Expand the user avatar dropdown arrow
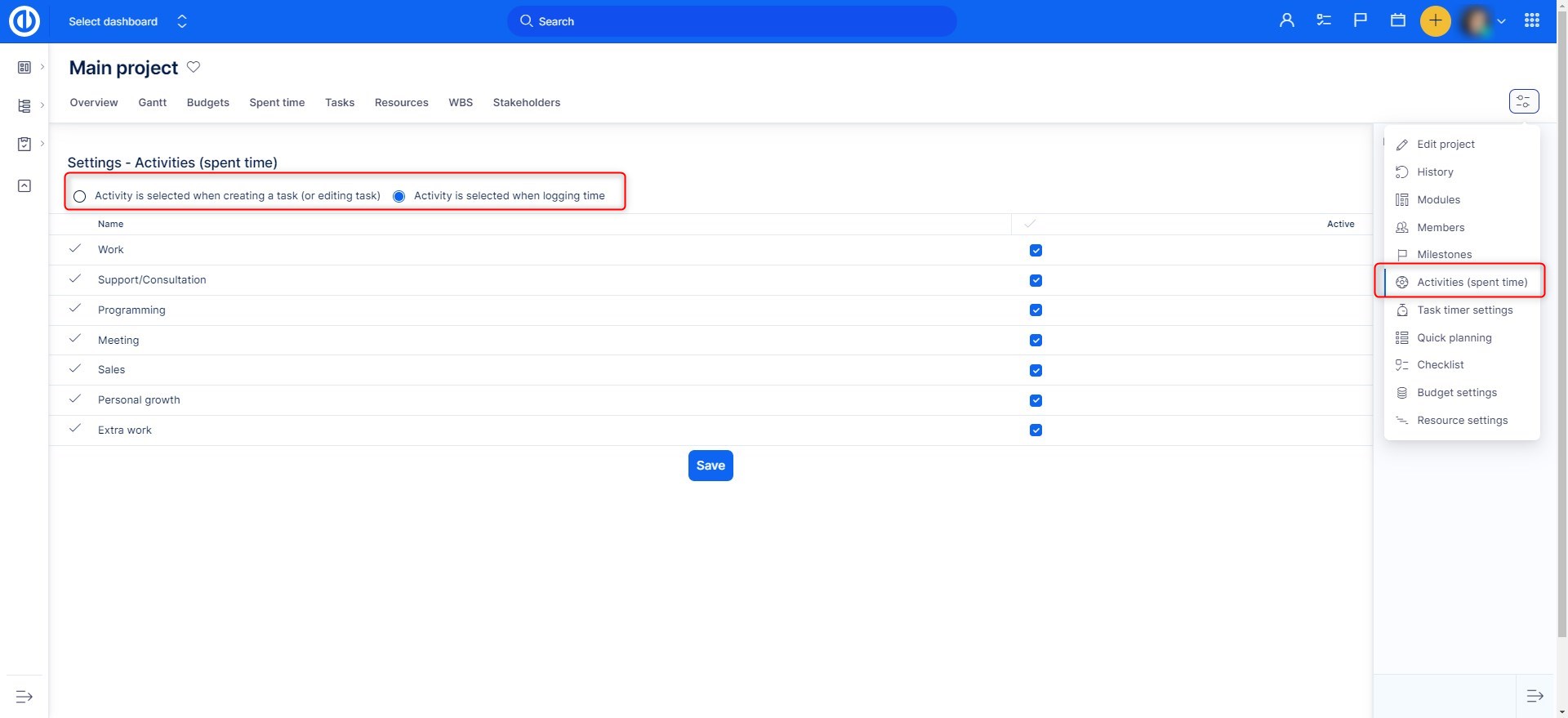 pyautogui.click(x=1501, y=22)
